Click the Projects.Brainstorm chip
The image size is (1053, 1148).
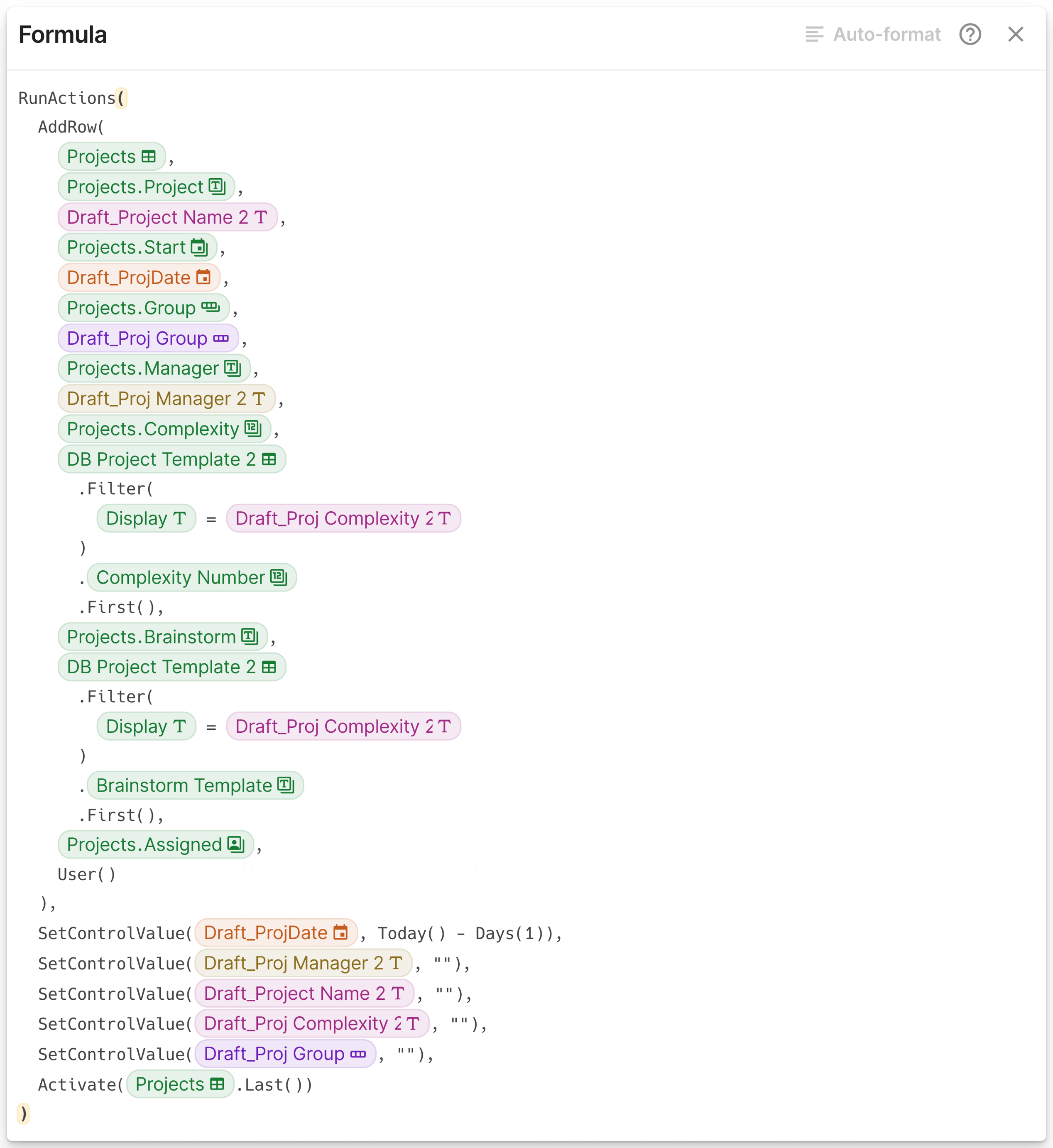pyautogui.click(x=163, y=637)
